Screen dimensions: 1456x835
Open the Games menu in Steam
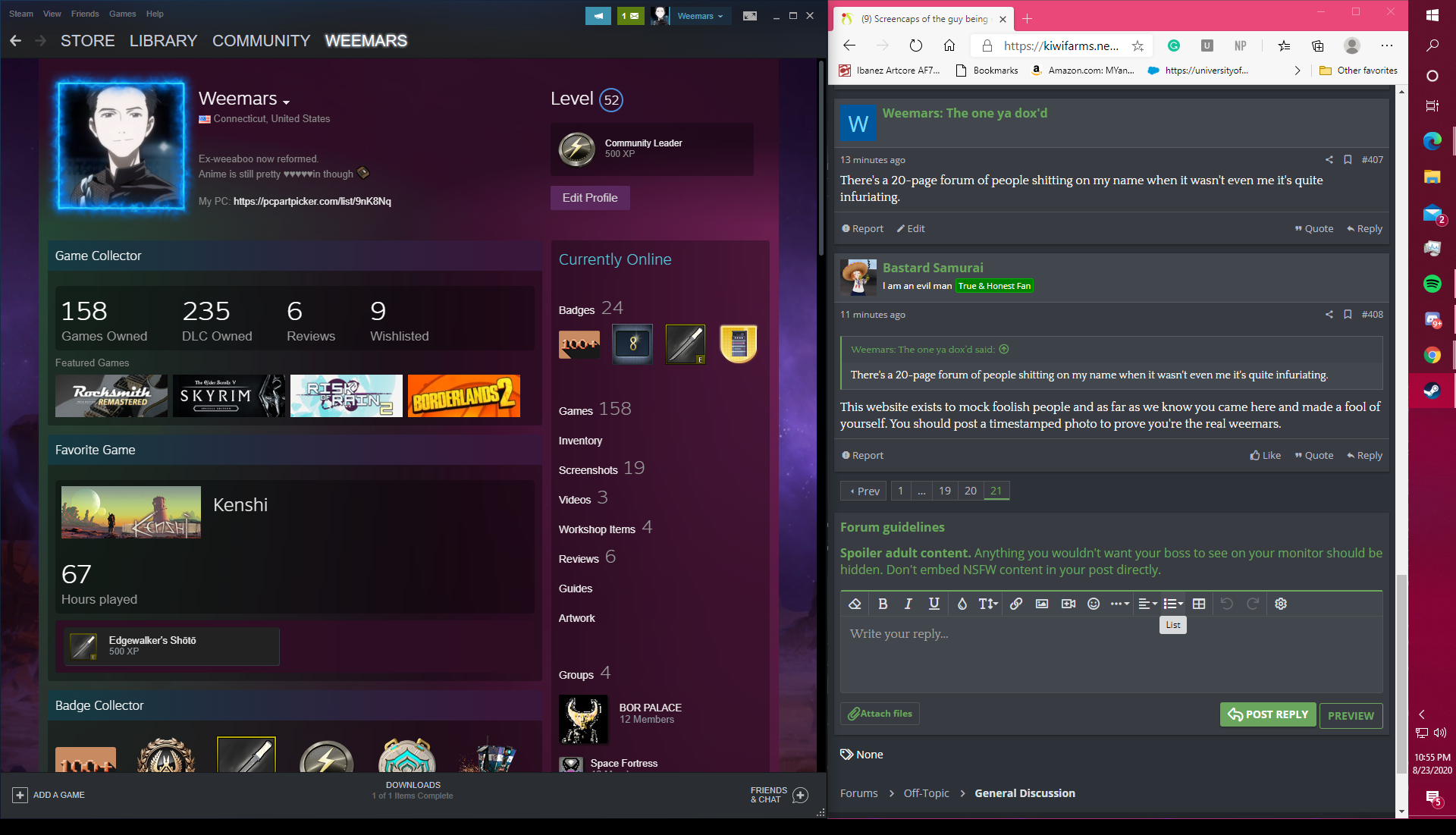[x=122, y=14]
